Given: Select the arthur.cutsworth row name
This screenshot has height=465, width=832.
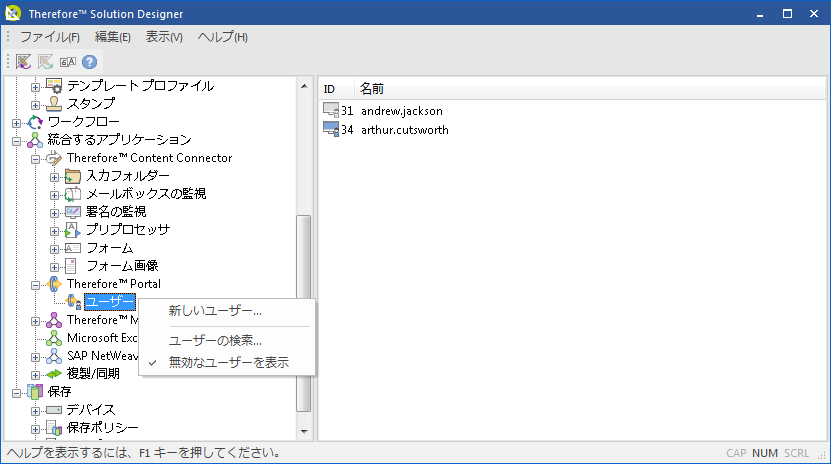Looking at the screenshot, I should pyautogui.click(x=405, y=130).
